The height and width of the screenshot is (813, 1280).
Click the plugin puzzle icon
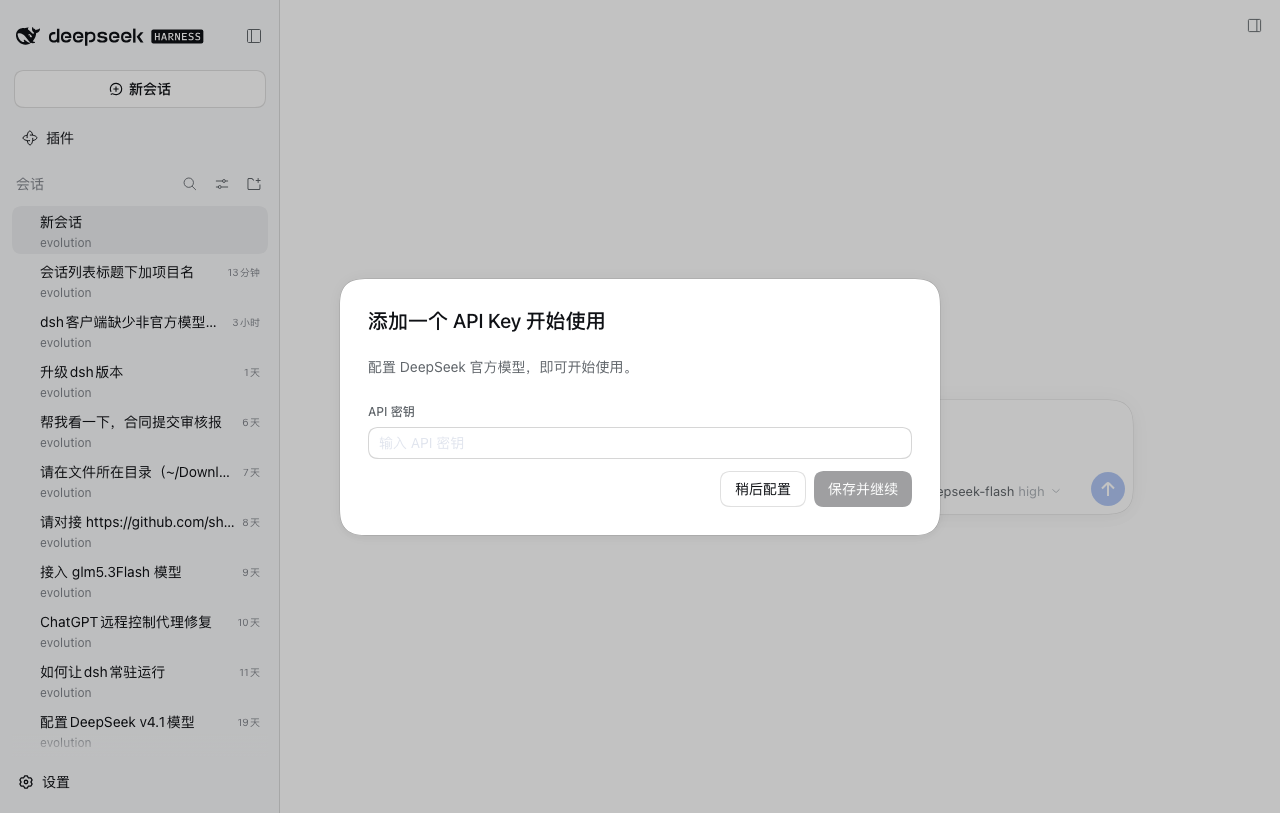[x=30, y=138]
